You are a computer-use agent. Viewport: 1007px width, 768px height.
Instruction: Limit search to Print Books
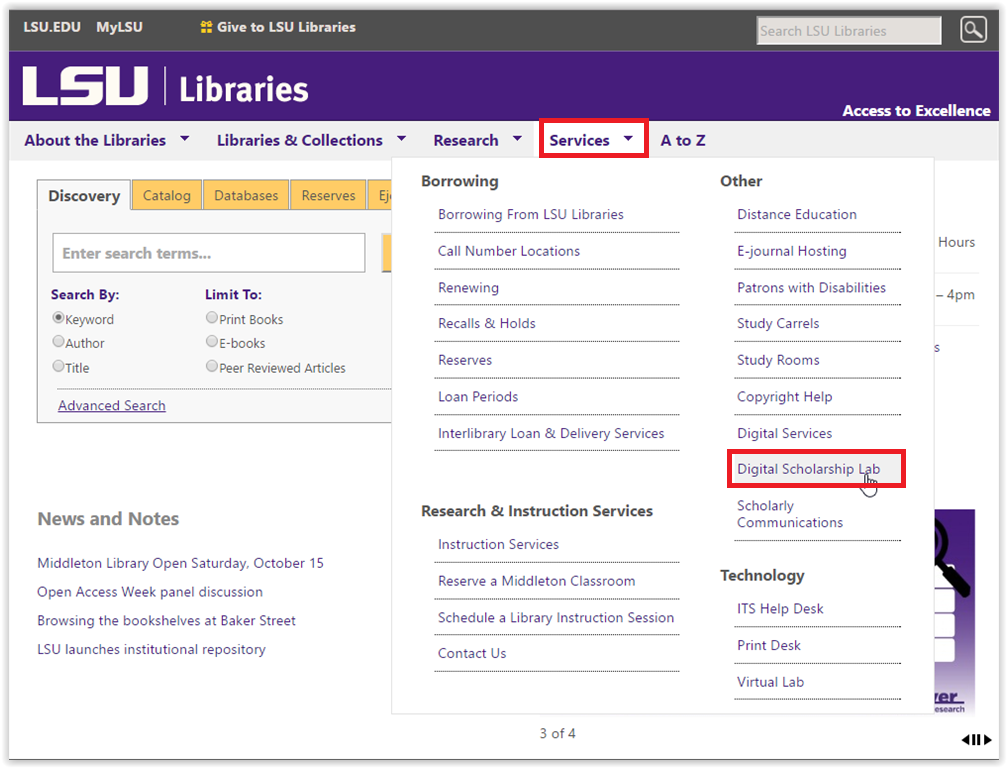[212, 318]
